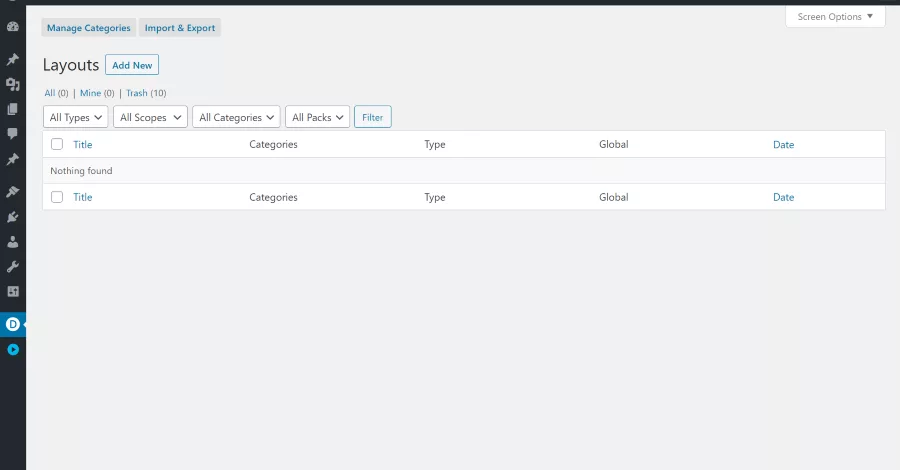Screen dimensions: 900x470
Task: Show the Mine (0) layouts view
Action: click(97, 93)
